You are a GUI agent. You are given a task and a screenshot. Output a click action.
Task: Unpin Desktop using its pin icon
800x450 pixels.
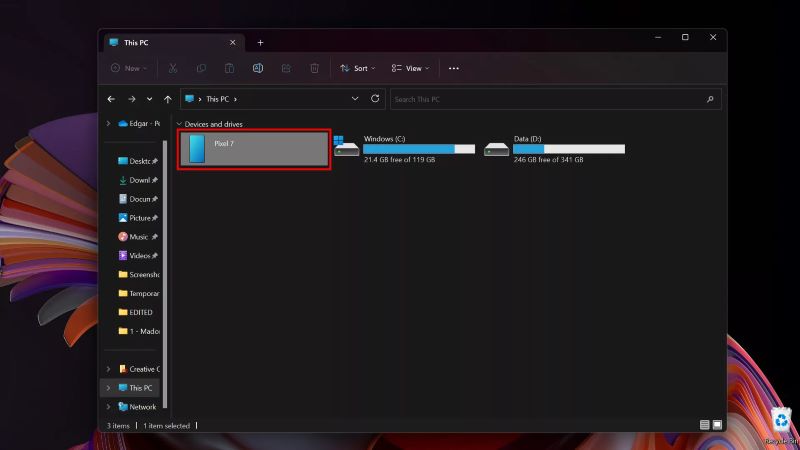(x=155, y=161)
